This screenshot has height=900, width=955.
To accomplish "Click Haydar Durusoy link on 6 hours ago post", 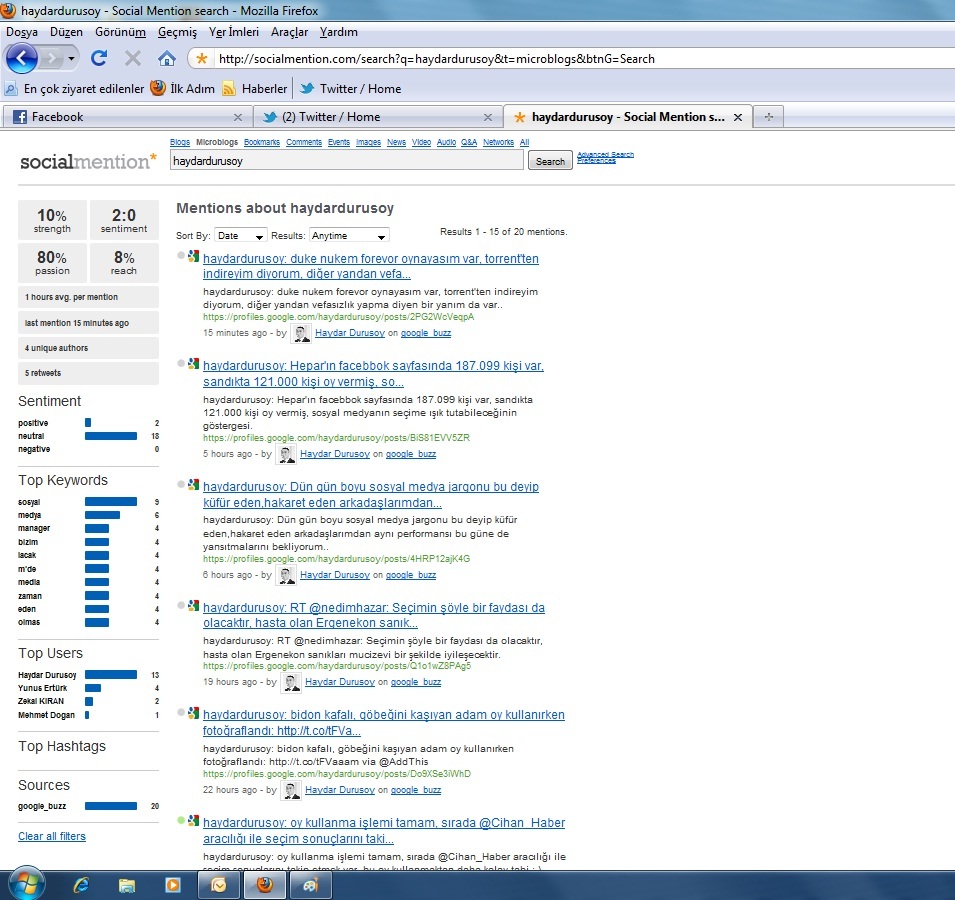I will point(335,575).
